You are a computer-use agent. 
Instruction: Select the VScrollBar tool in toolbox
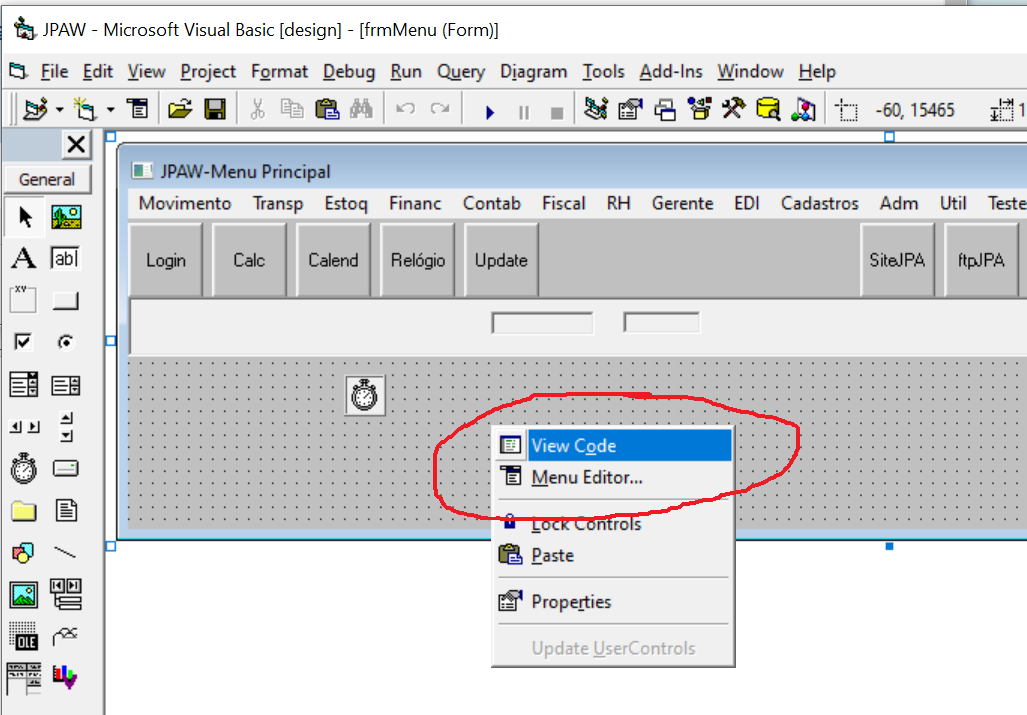click(66, 427)
